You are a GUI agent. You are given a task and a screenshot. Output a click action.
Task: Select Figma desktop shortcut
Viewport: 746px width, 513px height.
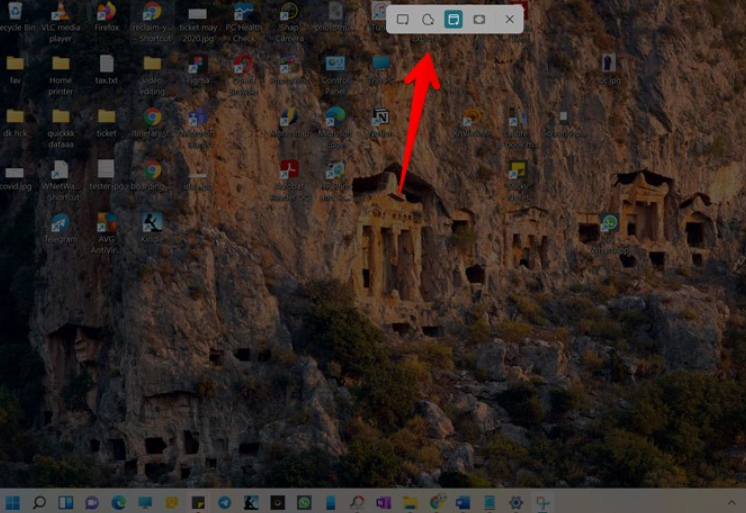(x=198, y=70)
